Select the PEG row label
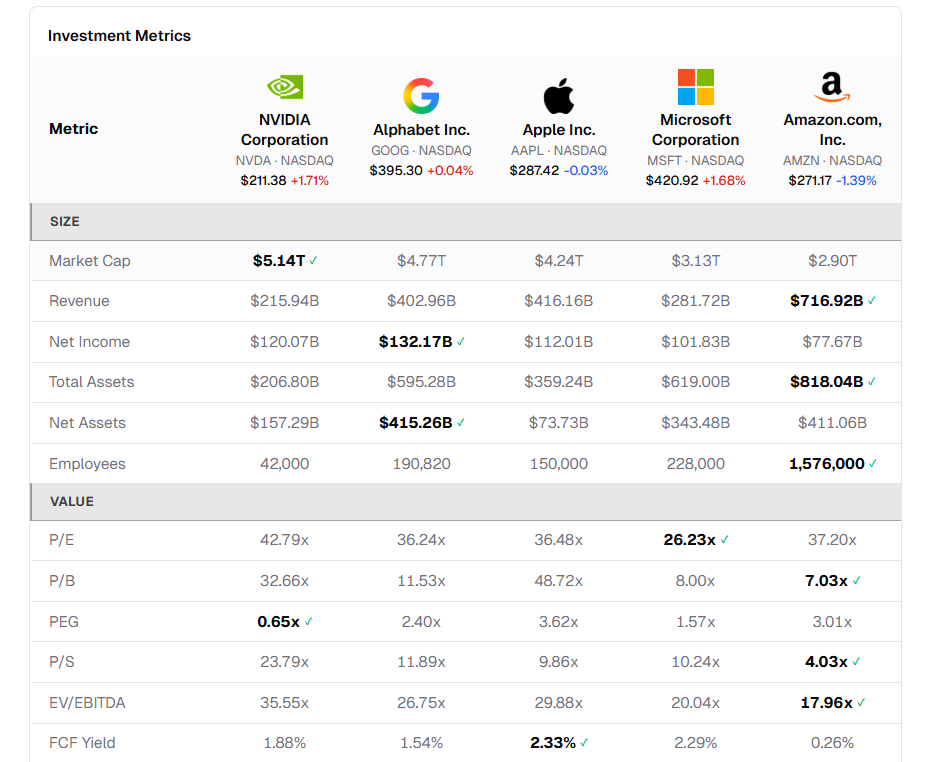Viewport: 931px width, 762px height. (64, 622)
